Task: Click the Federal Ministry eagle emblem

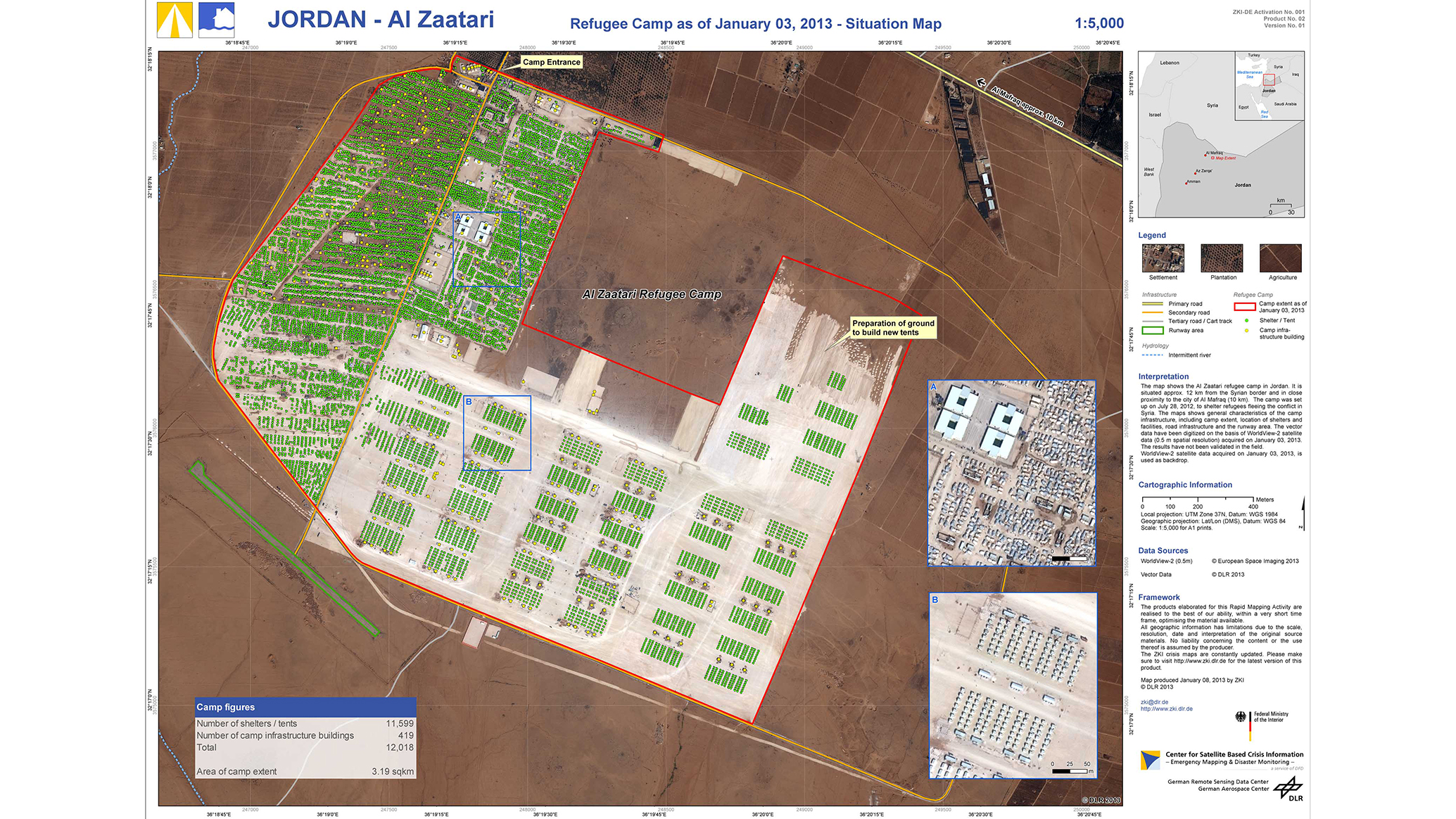Action: tap(1241, 717)
